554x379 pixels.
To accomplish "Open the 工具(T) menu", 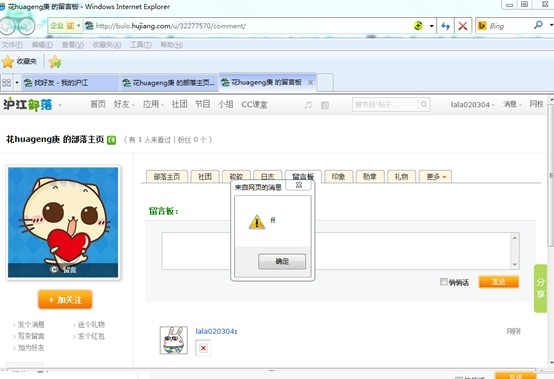I will click(141, 45).
